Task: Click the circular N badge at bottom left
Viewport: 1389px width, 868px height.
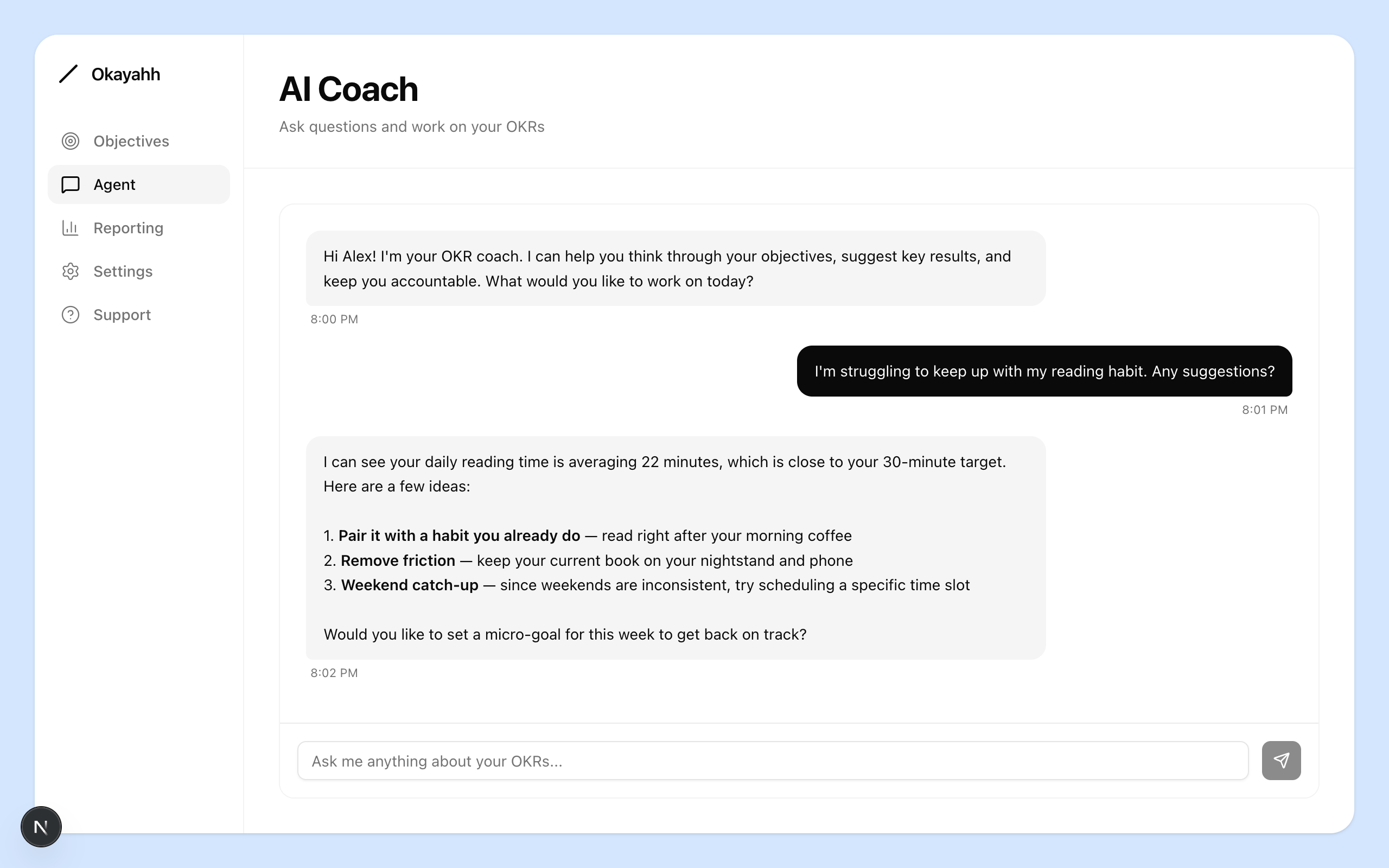Action: [41, 827]
